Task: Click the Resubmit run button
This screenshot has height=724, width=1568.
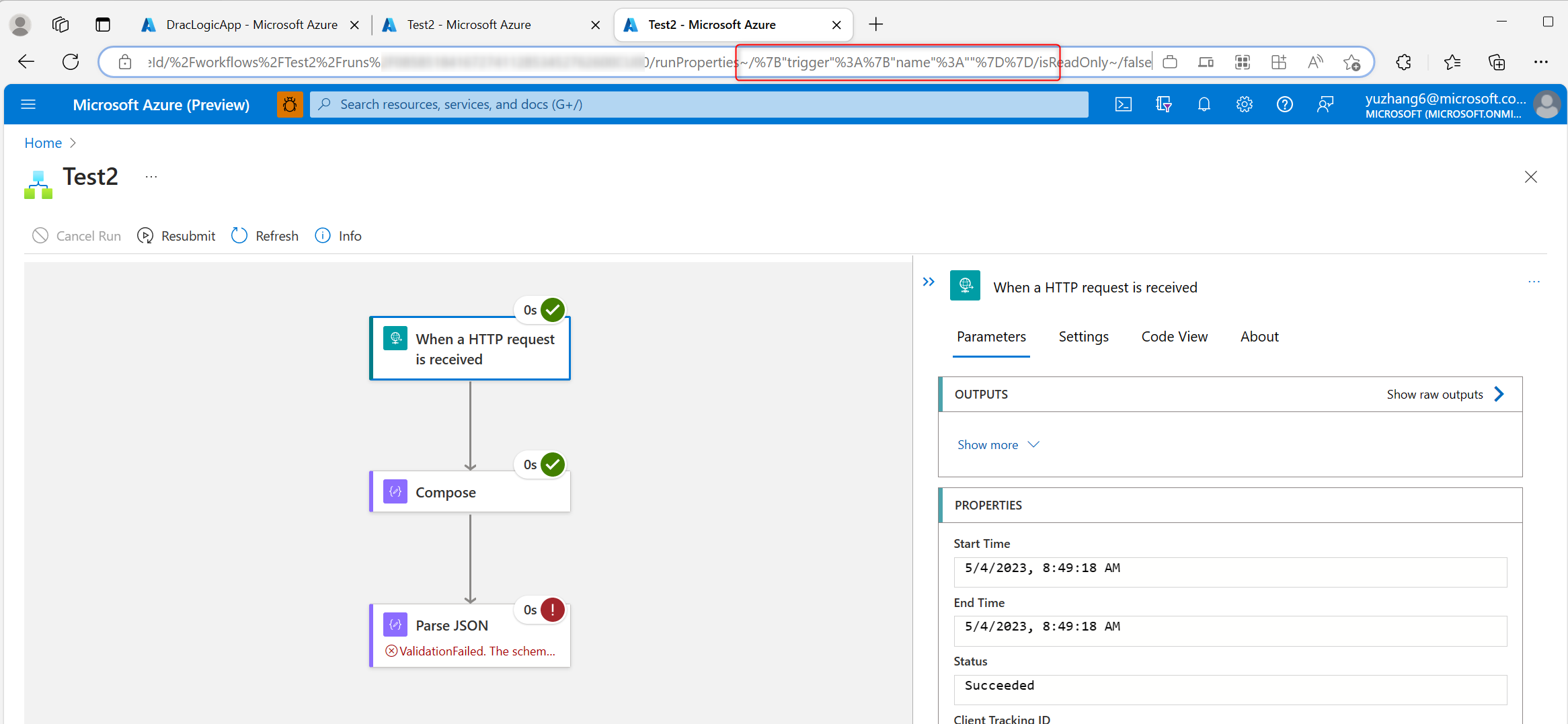Action: point(176,236)
